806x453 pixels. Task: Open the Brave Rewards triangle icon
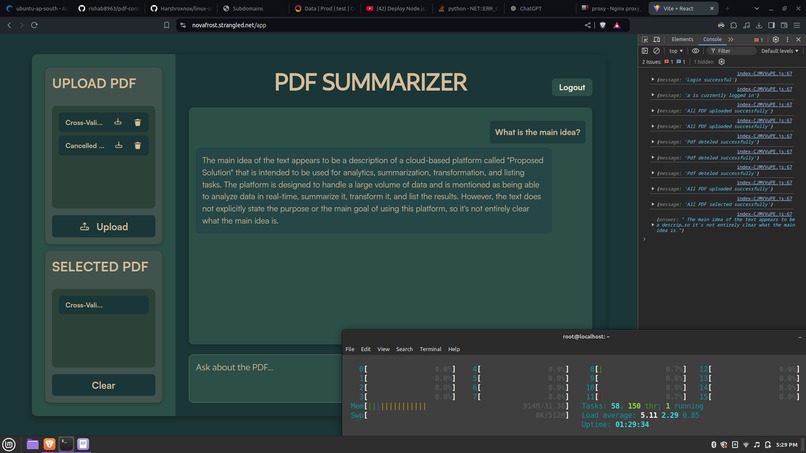coord(617,25)
